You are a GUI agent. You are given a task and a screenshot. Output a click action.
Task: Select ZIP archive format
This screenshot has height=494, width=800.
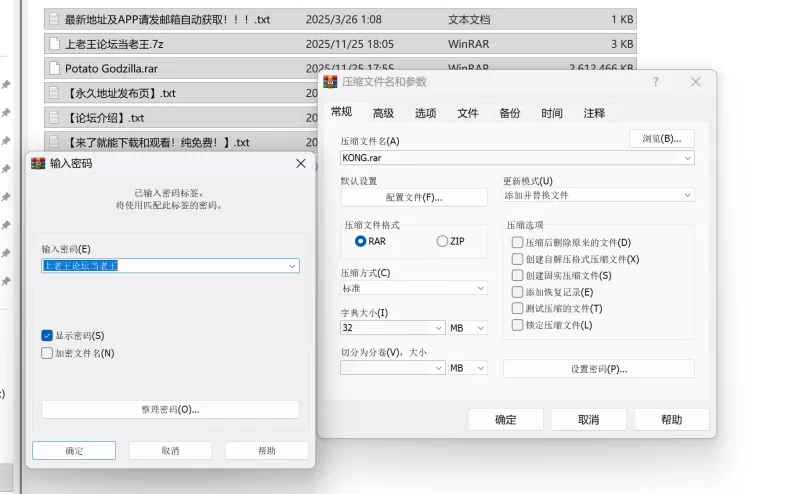tap(442, 241)
